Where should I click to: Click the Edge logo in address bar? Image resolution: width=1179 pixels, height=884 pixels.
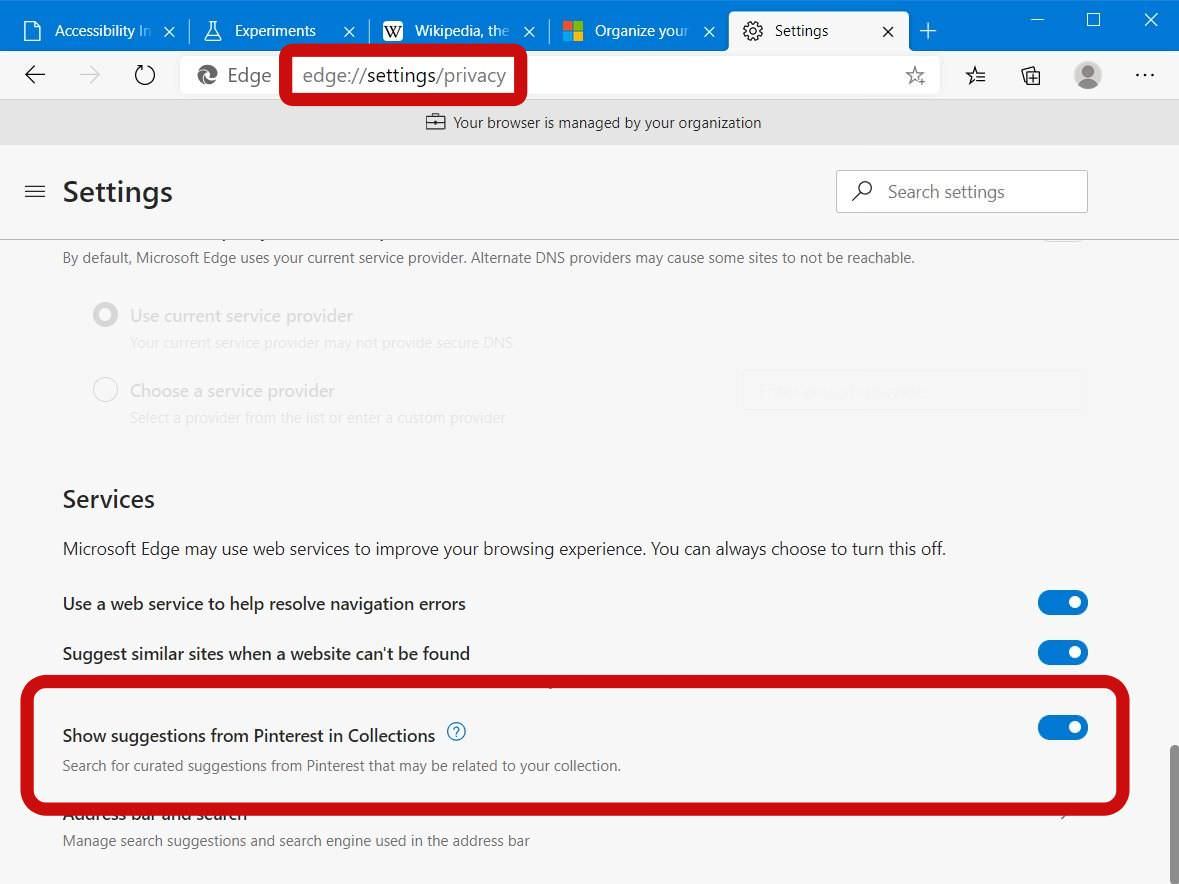click(207, 75)
